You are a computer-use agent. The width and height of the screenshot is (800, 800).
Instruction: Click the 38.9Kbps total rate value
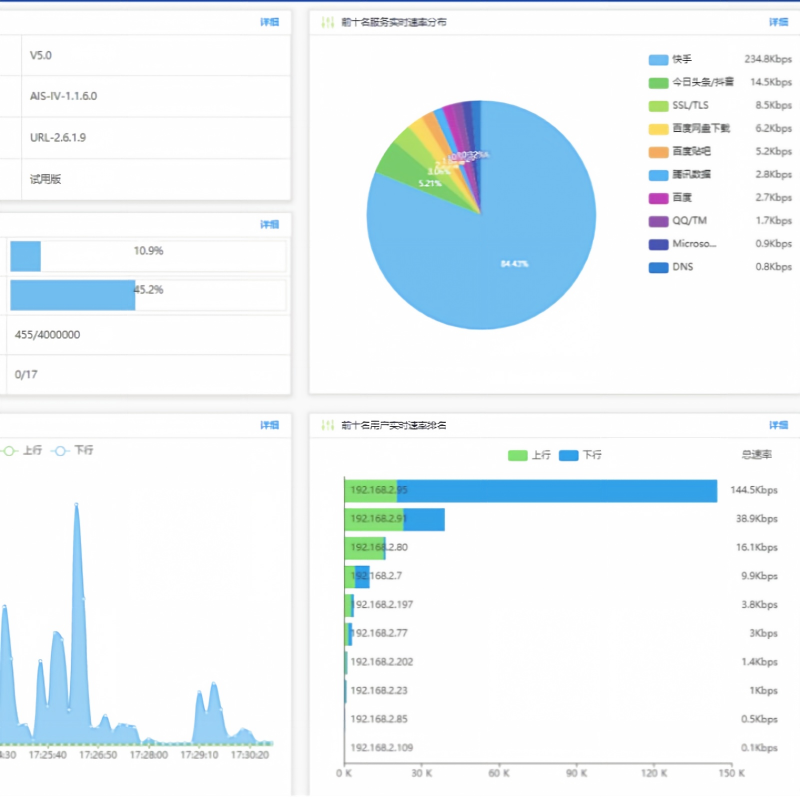click(757, 518)
